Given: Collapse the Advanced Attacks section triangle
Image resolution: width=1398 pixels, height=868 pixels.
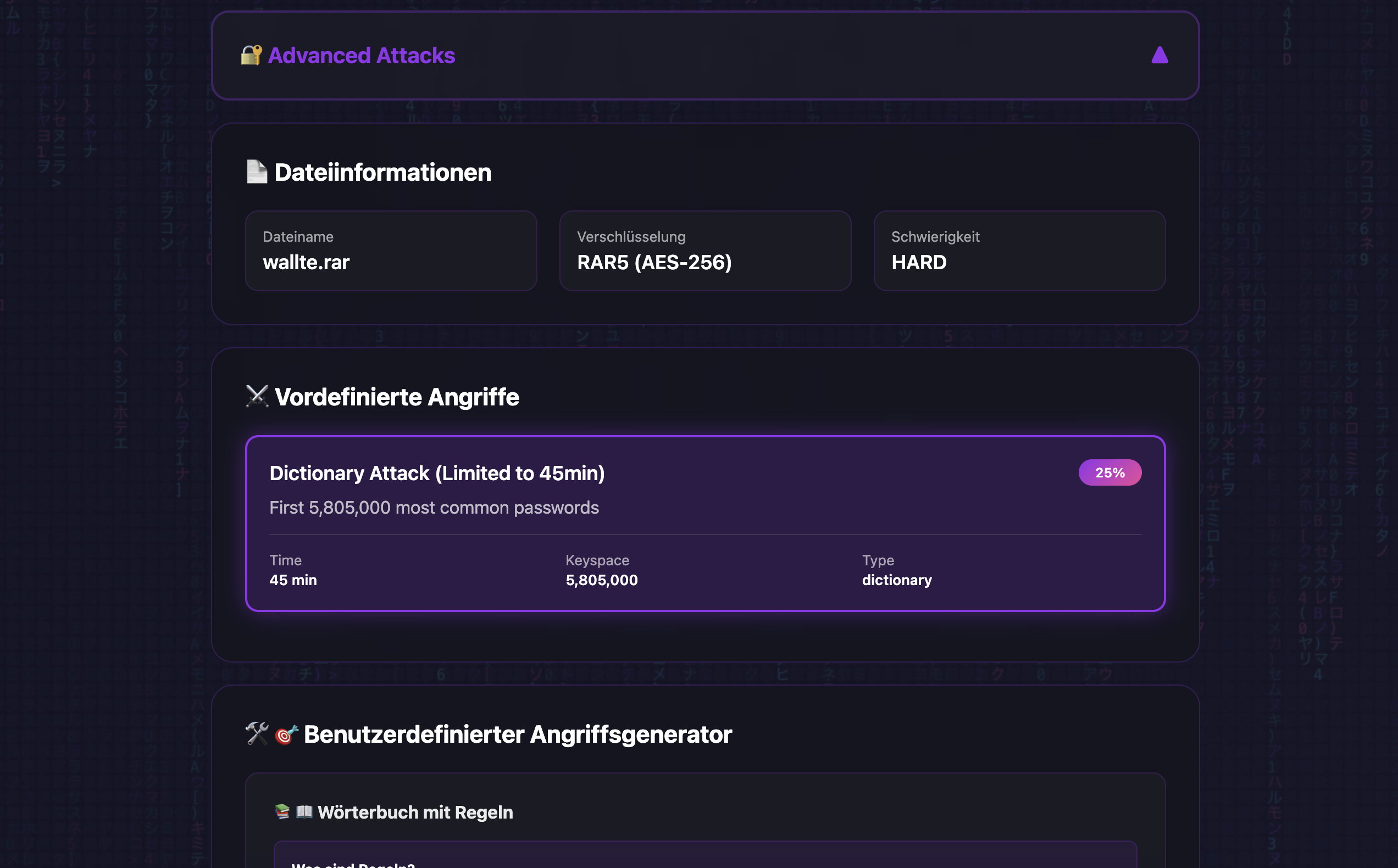Looking at the screenshot, I should click(x=1159, y=55).
